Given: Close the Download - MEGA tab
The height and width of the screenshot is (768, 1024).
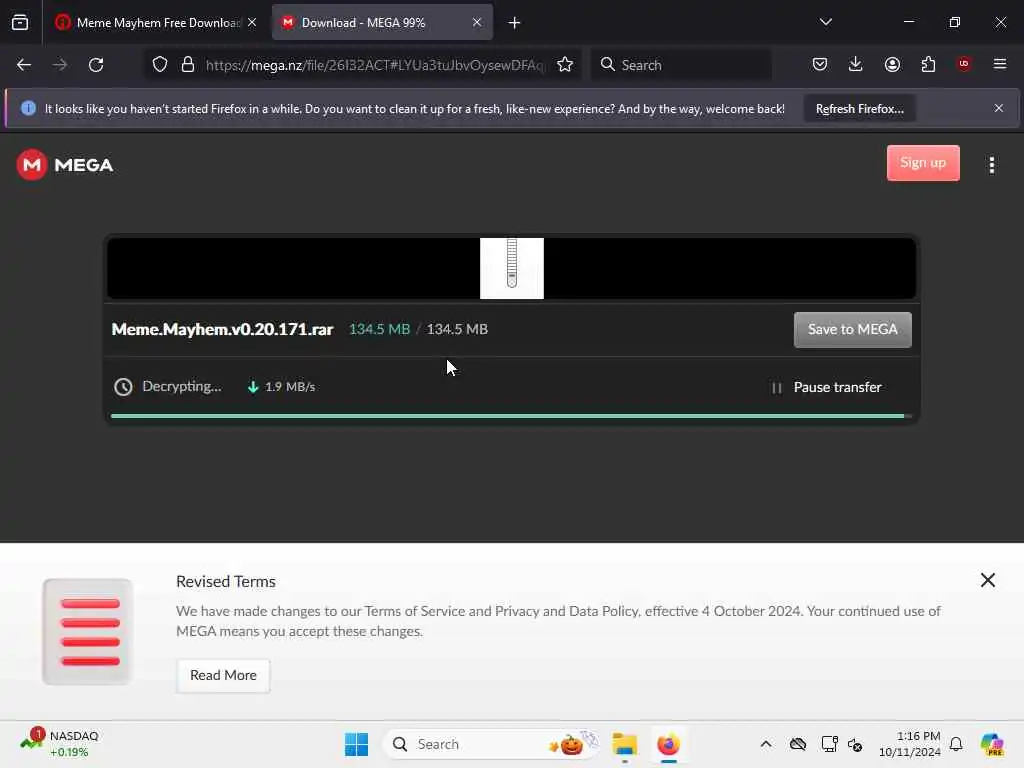Looking at the screenshot, I should pos(477,23).
